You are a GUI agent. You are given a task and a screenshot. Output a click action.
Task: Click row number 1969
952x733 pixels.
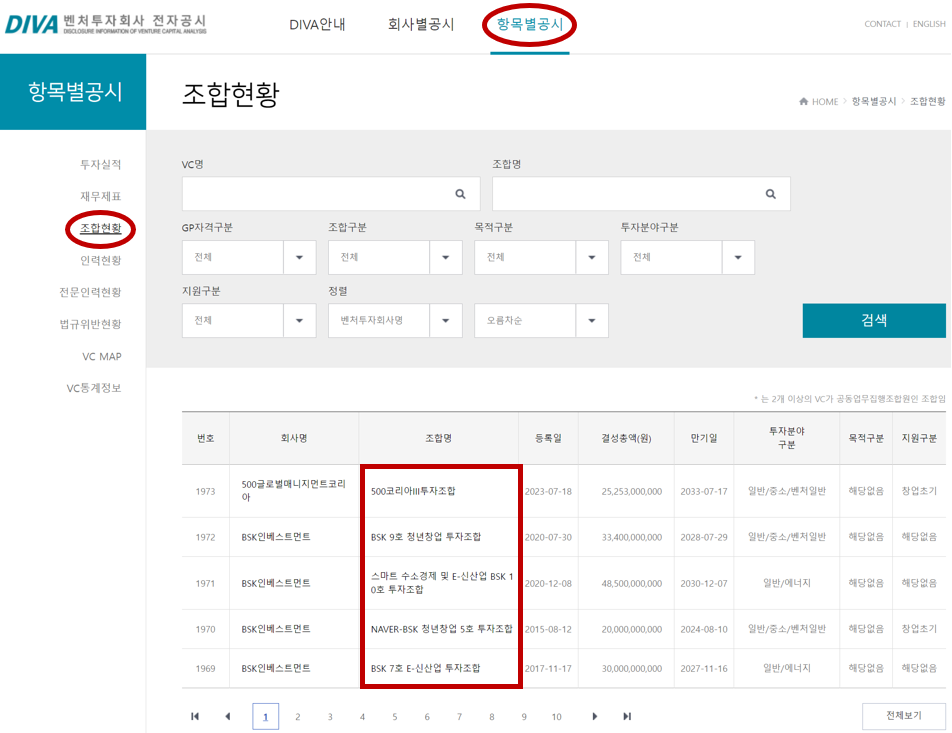tap(205, 668)
